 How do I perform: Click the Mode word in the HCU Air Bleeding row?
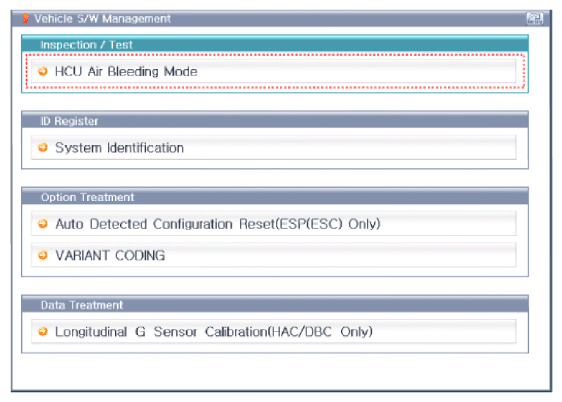click(180, 72)
